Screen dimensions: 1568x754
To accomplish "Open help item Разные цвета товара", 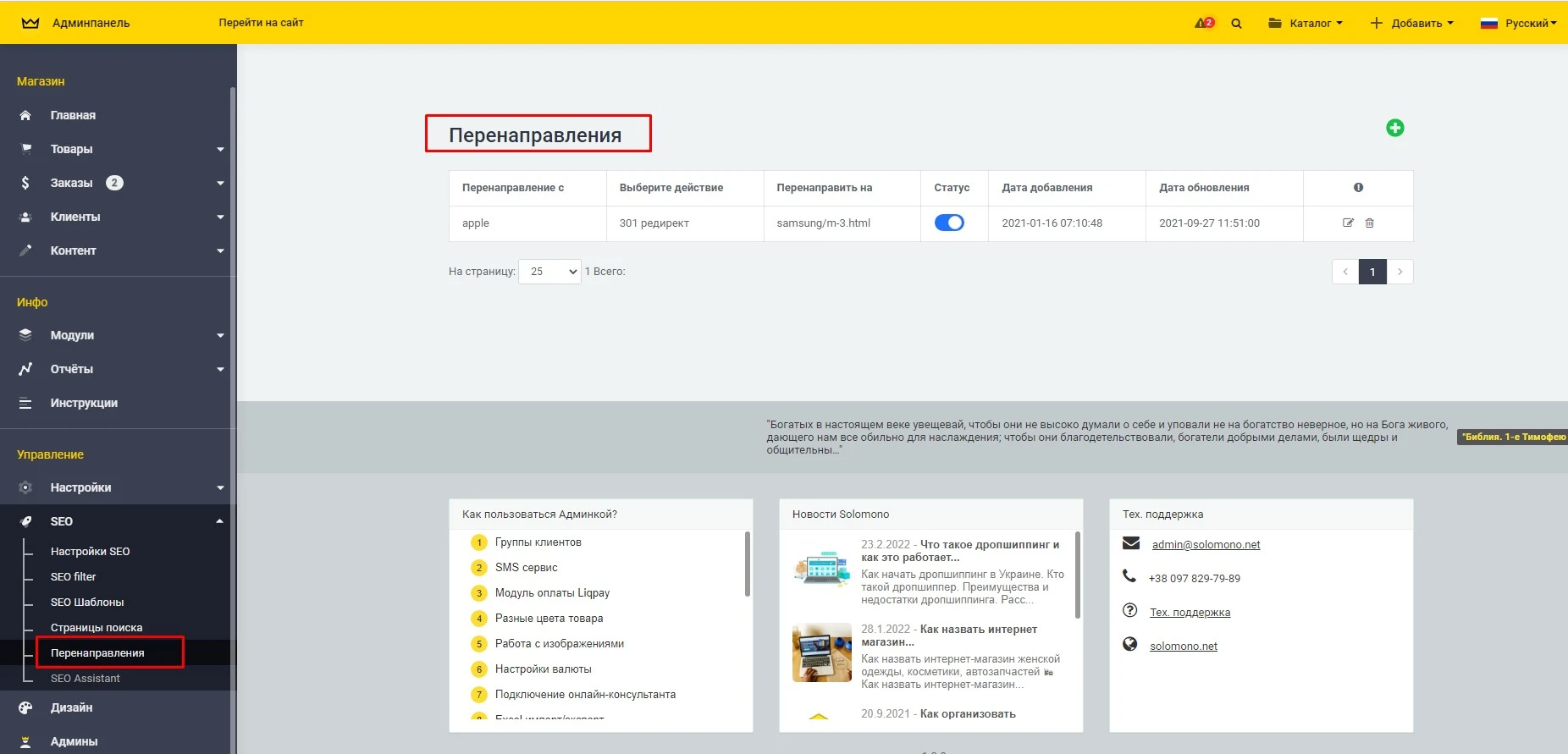I will tap(549, 619).
